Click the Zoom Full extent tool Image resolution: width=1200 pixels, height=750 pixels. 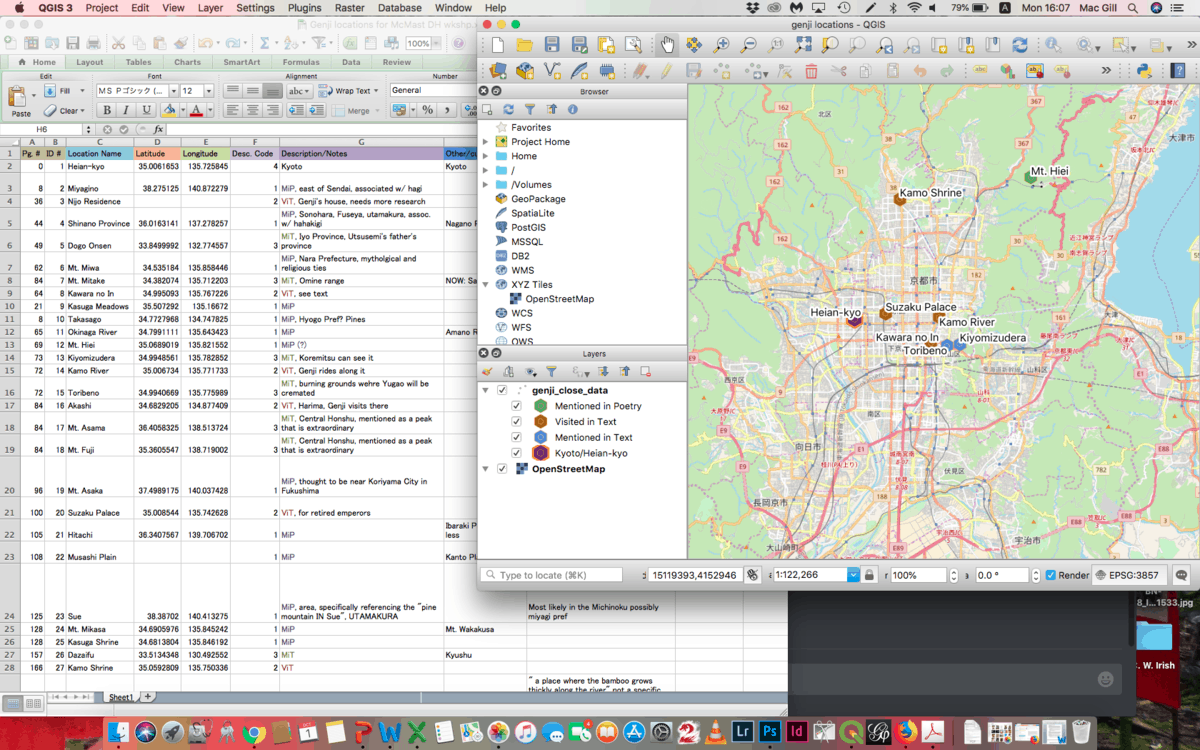tap(803, 45)
